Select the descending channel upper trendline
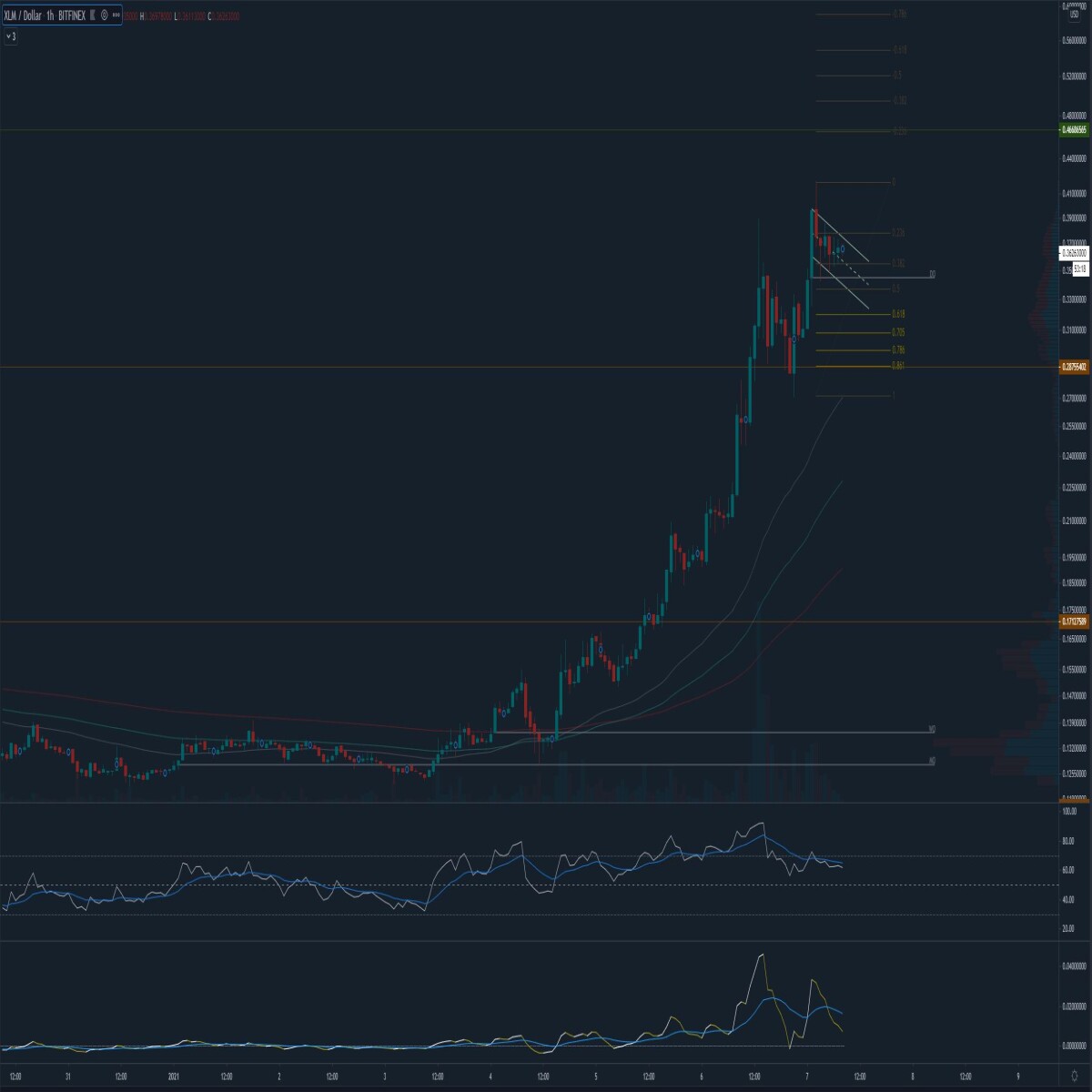Image resolution: width=1092 pixels, height=1092 pixels. pyautogui.click(x=842, y=236)
